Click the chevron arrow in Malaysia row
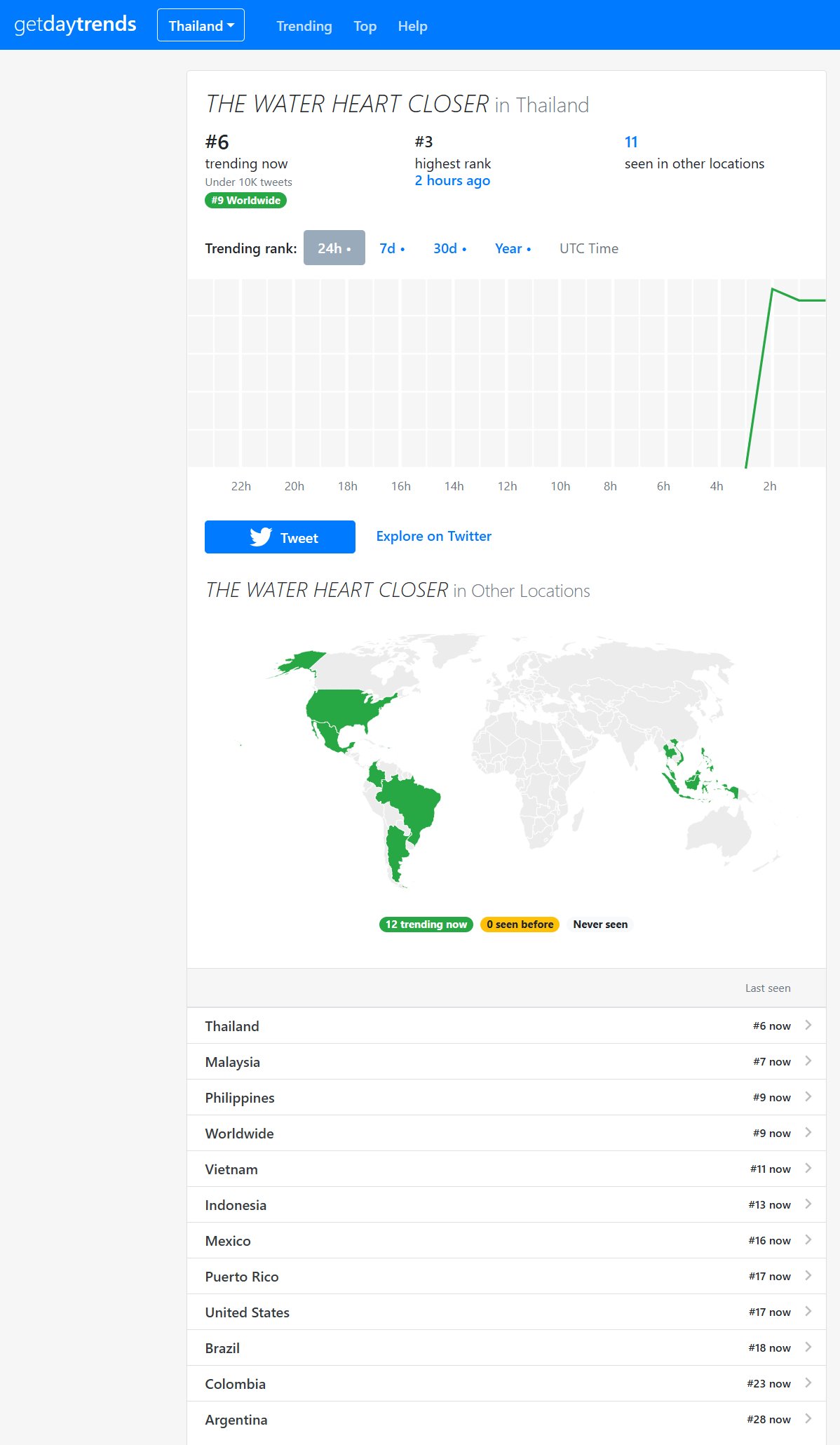This screenshot has height=1445, width=840. coord(808,1061)
